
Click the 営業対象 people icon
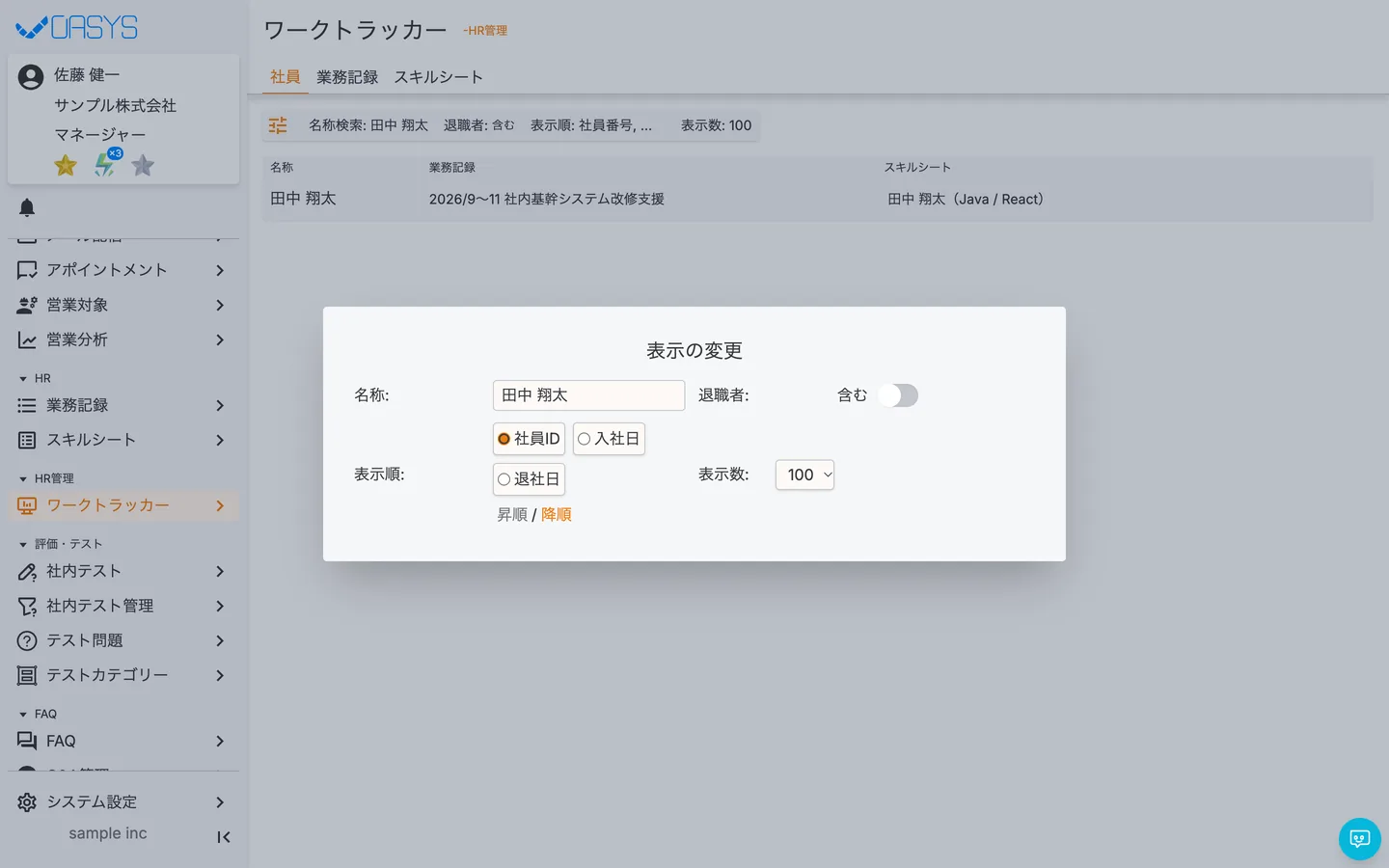tap(27, 305)
